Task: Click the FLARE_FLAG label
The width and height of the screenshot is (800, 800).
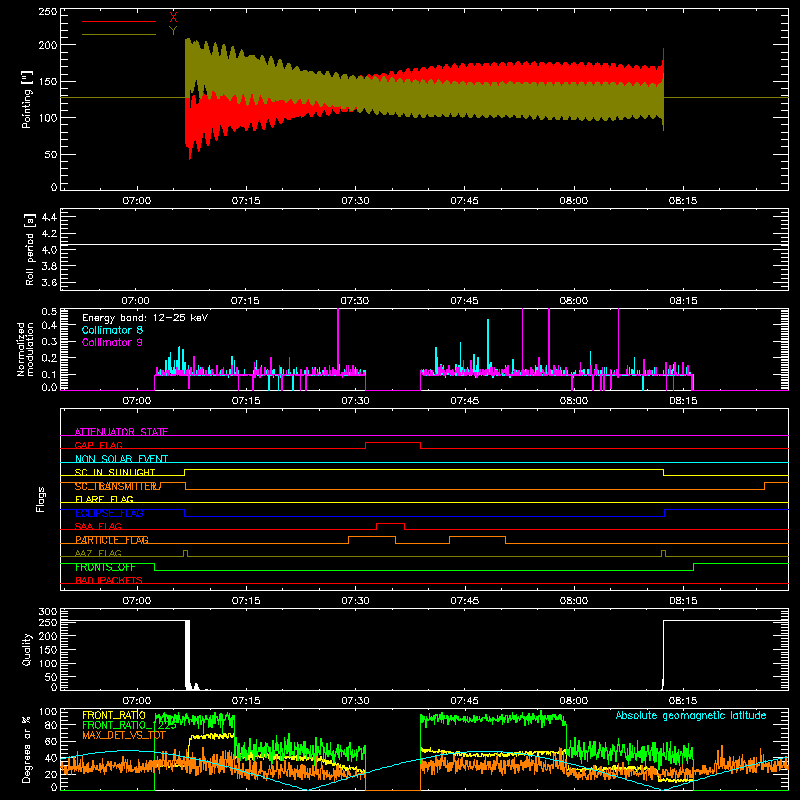Action: coord(104,499)
